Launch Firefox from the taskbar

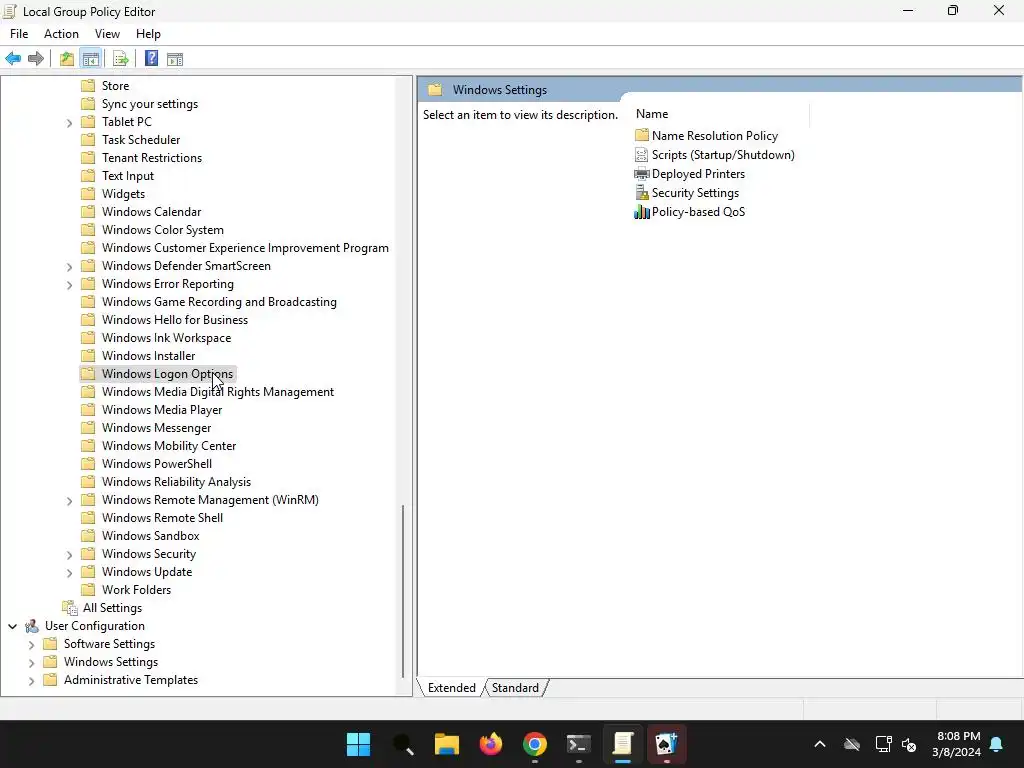pos(490,744)
